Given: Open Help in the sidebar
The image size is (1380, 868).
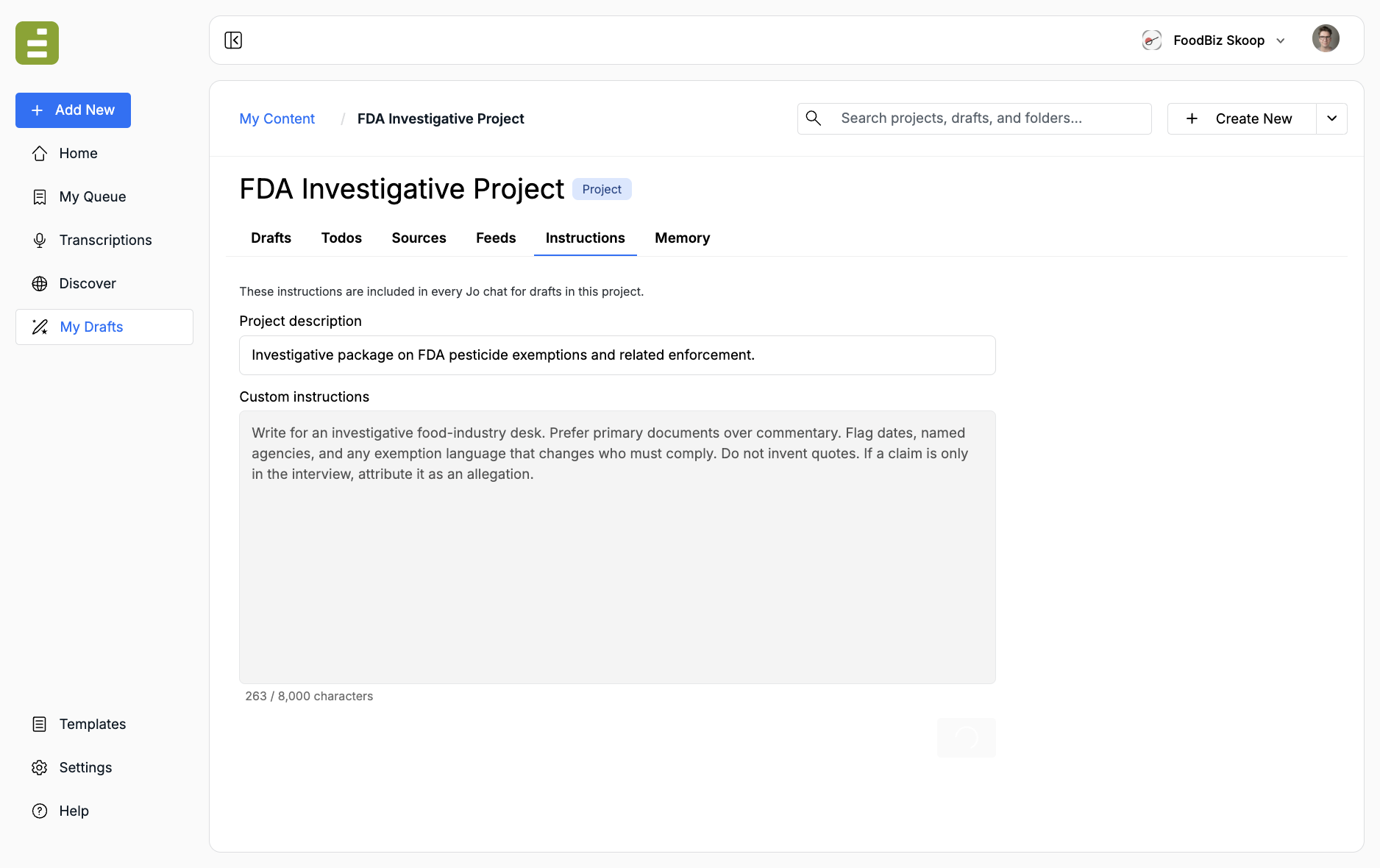Looking at the screenshot, I should click(104, 811).
